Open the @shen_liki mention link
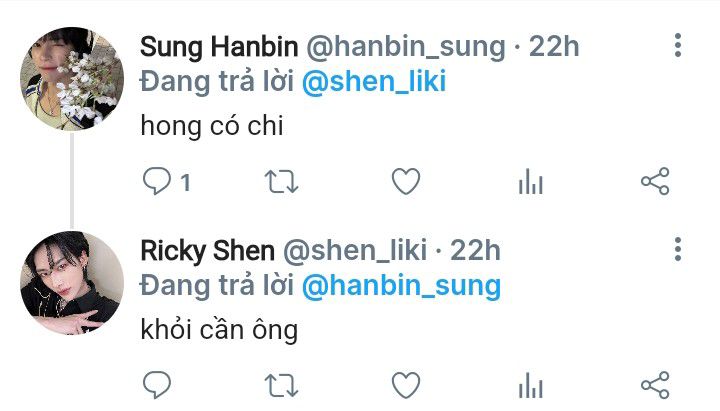Viewport: 720px width, 411px height. click(x=374, y=82)
